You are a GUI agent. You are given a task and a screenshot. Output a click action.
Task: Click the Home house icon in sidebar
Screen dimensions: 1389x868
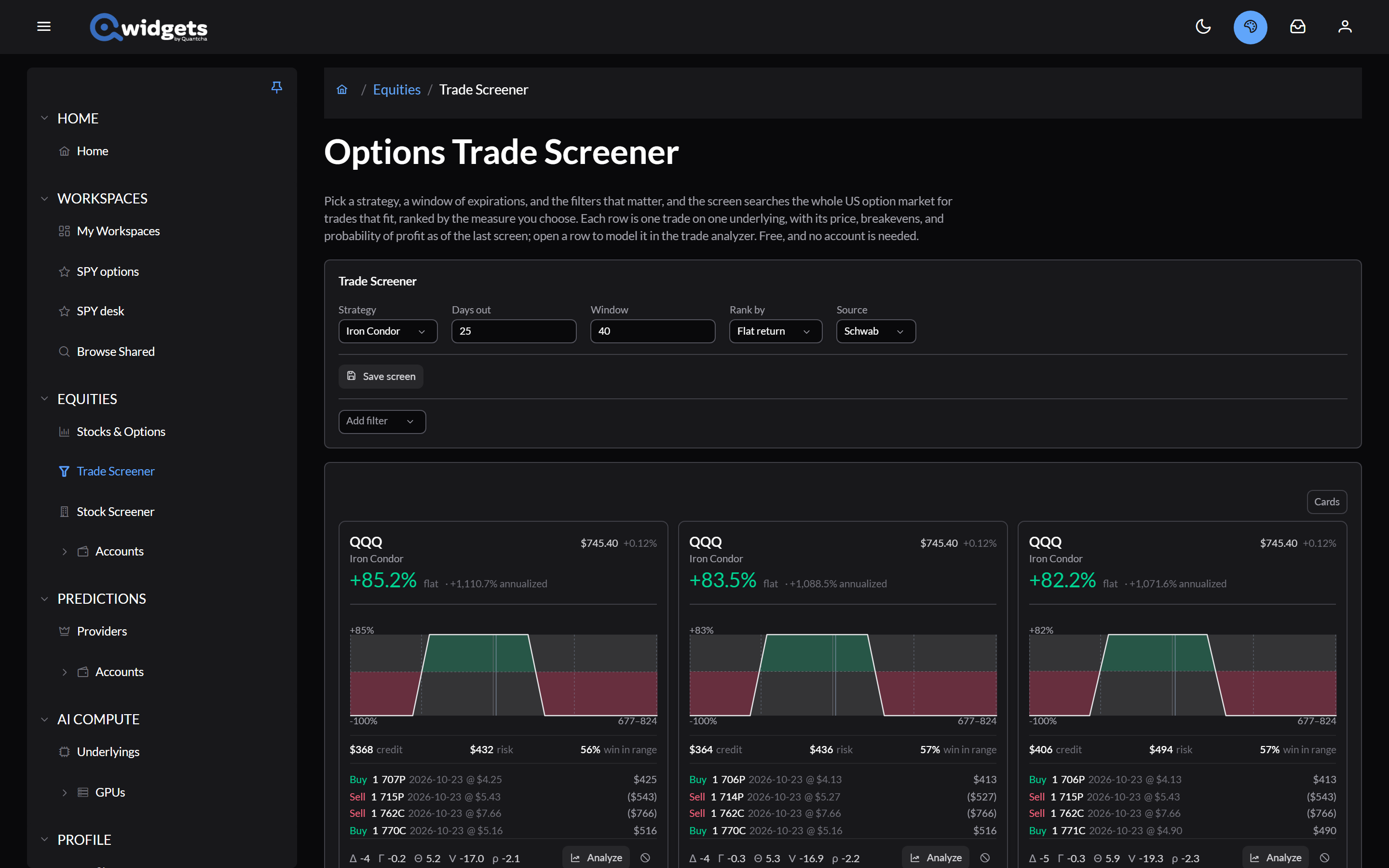click(x=64, y=151)
